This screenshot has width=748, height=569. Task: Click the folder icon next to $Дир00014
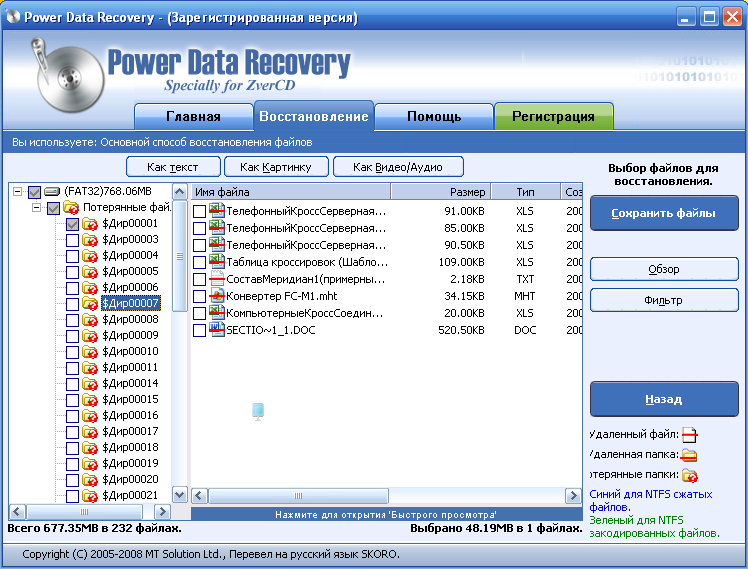[x=90, y=384]
